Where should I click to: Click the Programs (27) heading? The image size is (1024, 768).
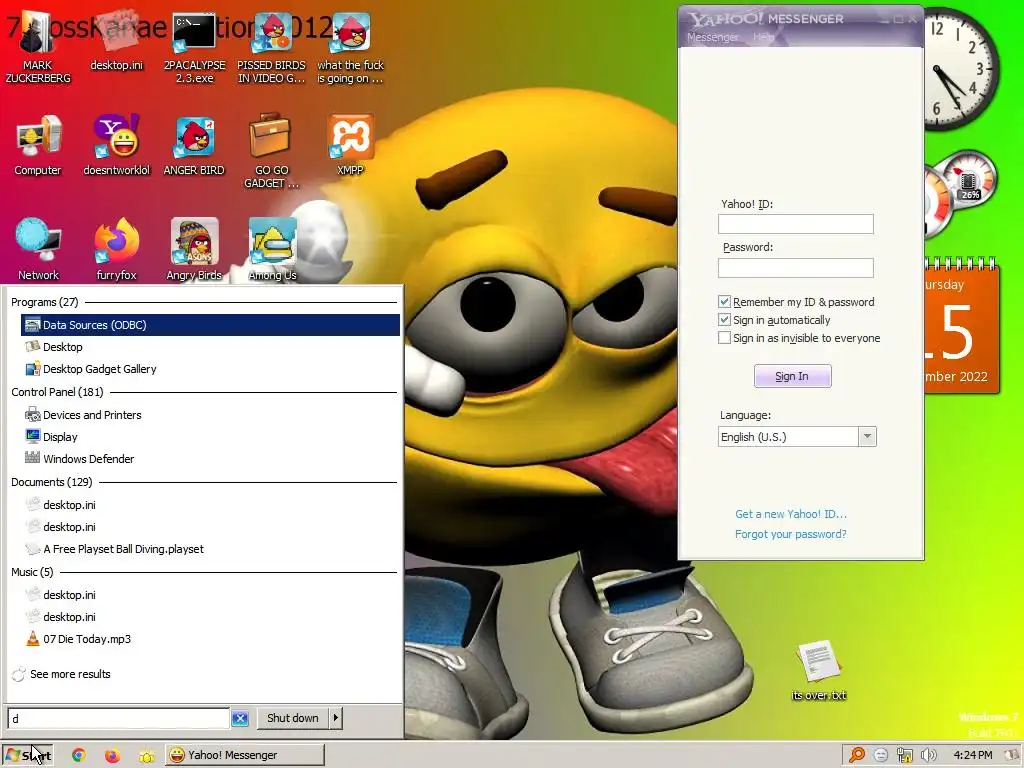pos(44,302)
